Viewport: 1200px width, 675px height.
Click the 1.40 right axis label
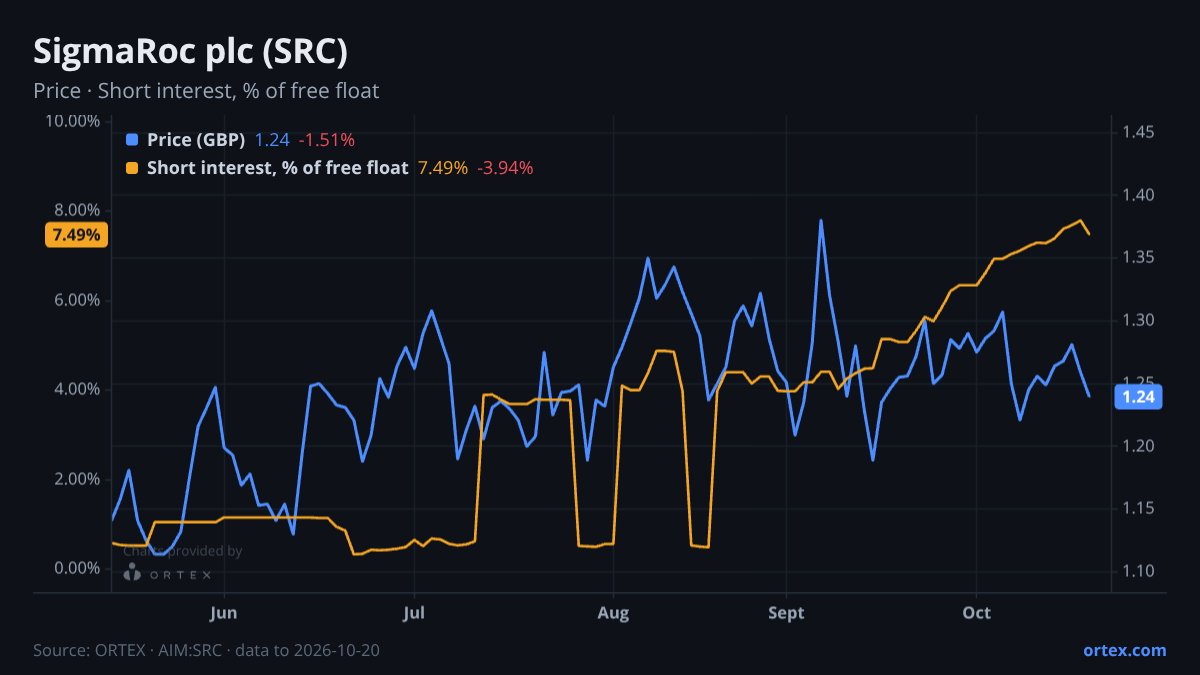point(1138,195)
